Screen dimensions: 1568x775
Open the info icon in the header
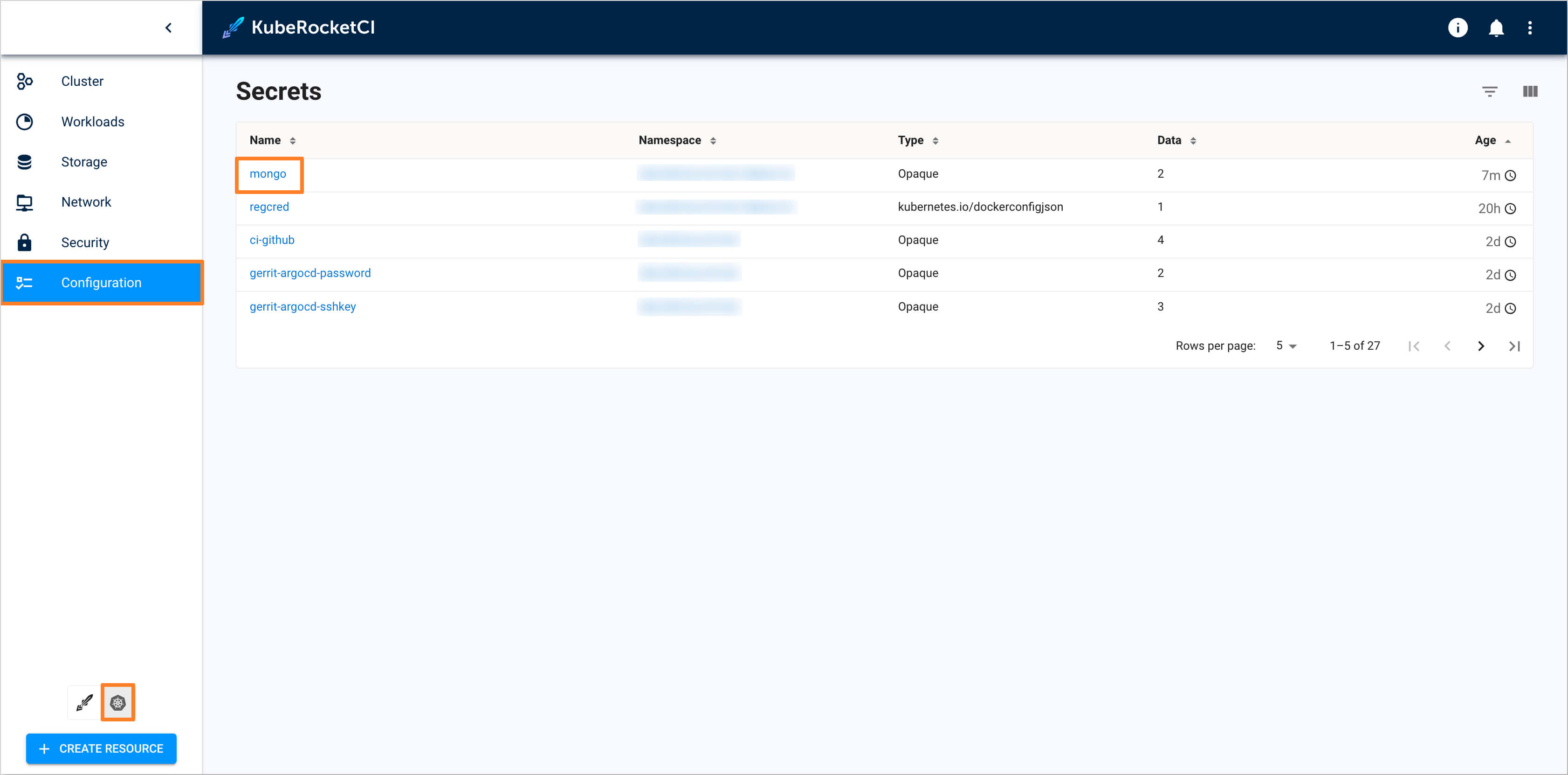1457,28
